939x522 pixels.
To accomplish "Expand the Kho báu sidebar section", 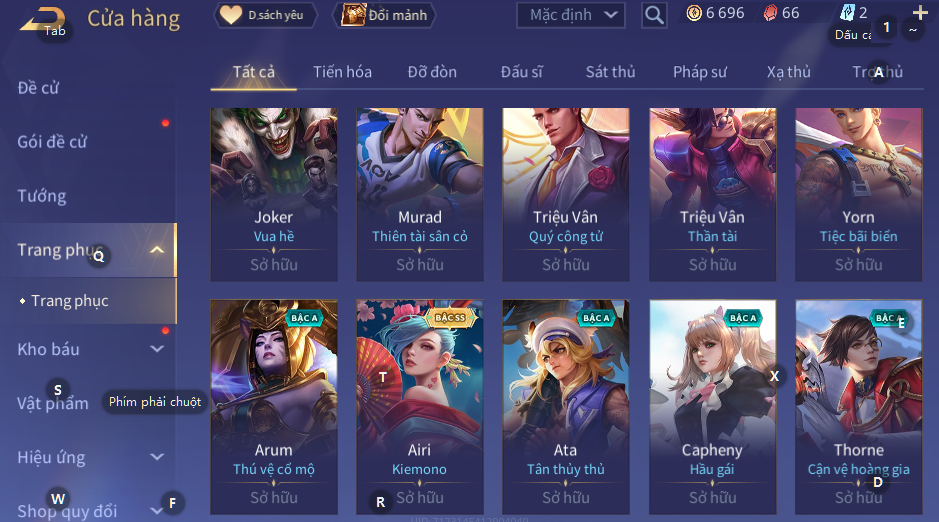I will click(157, 349).
